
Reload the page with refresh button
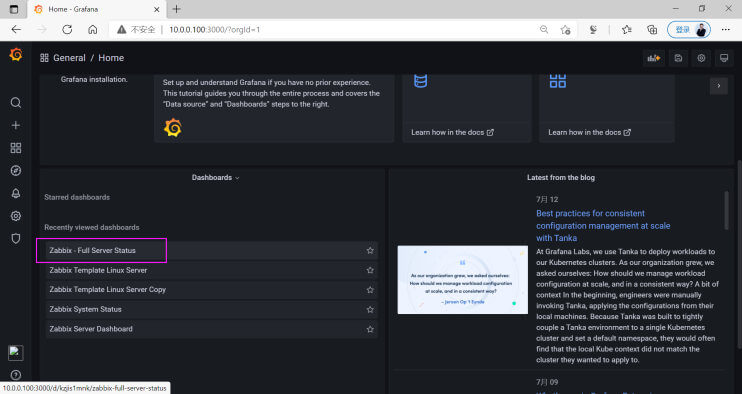[67, 29]
